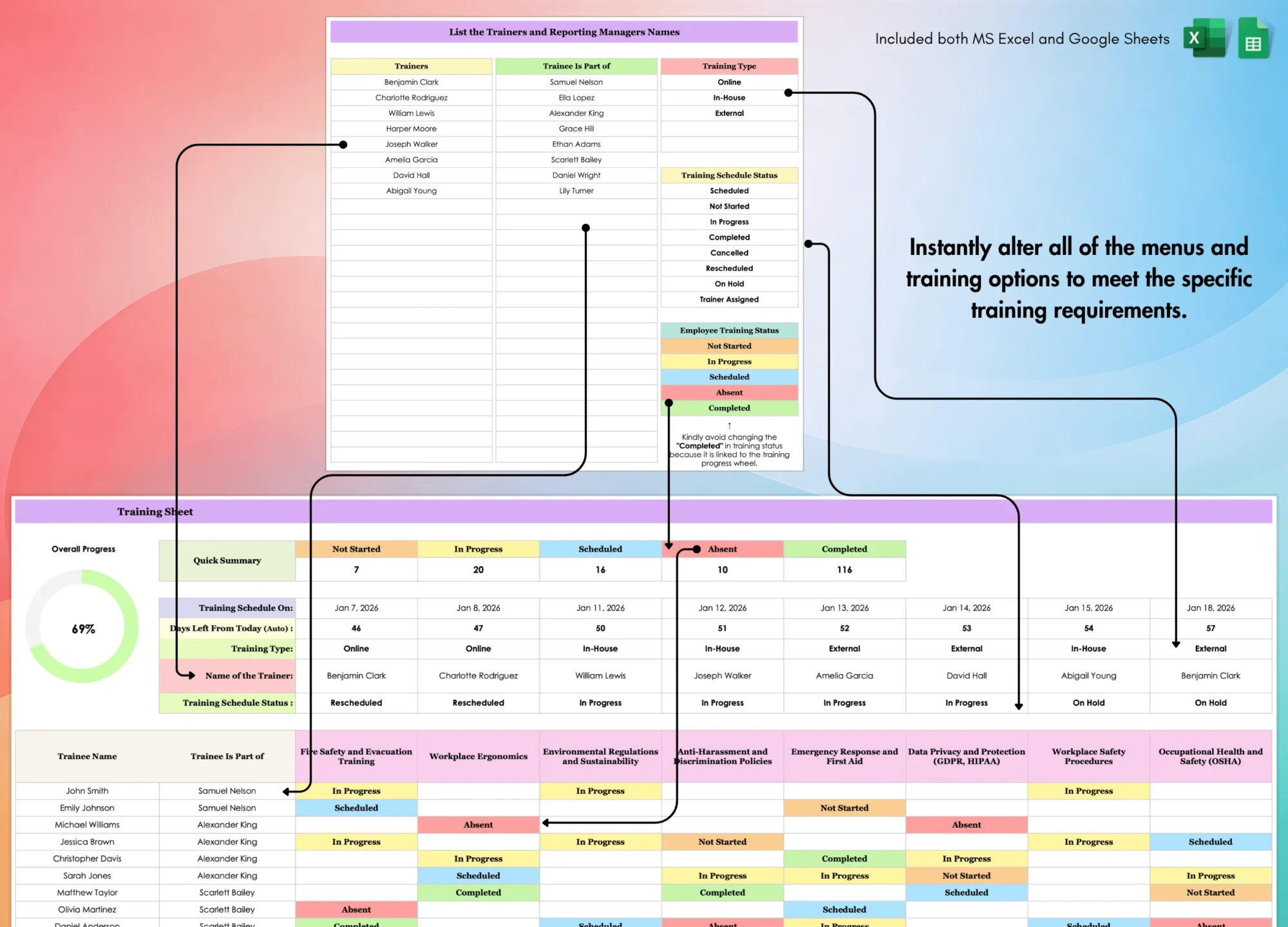Select trainee John Smith name cell

coord(87,791)
